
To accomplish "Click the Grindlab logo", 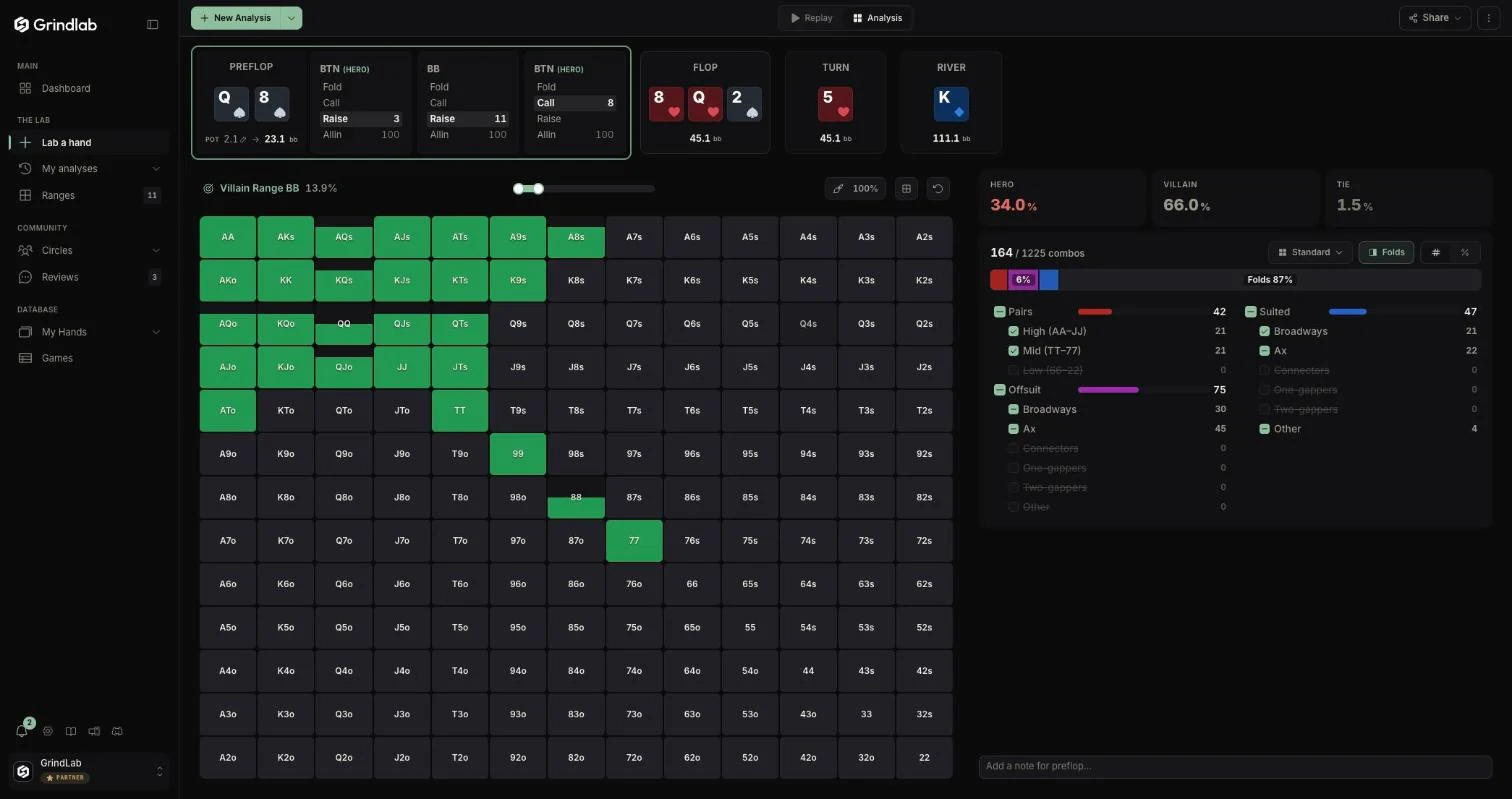I will click(55, 24).
